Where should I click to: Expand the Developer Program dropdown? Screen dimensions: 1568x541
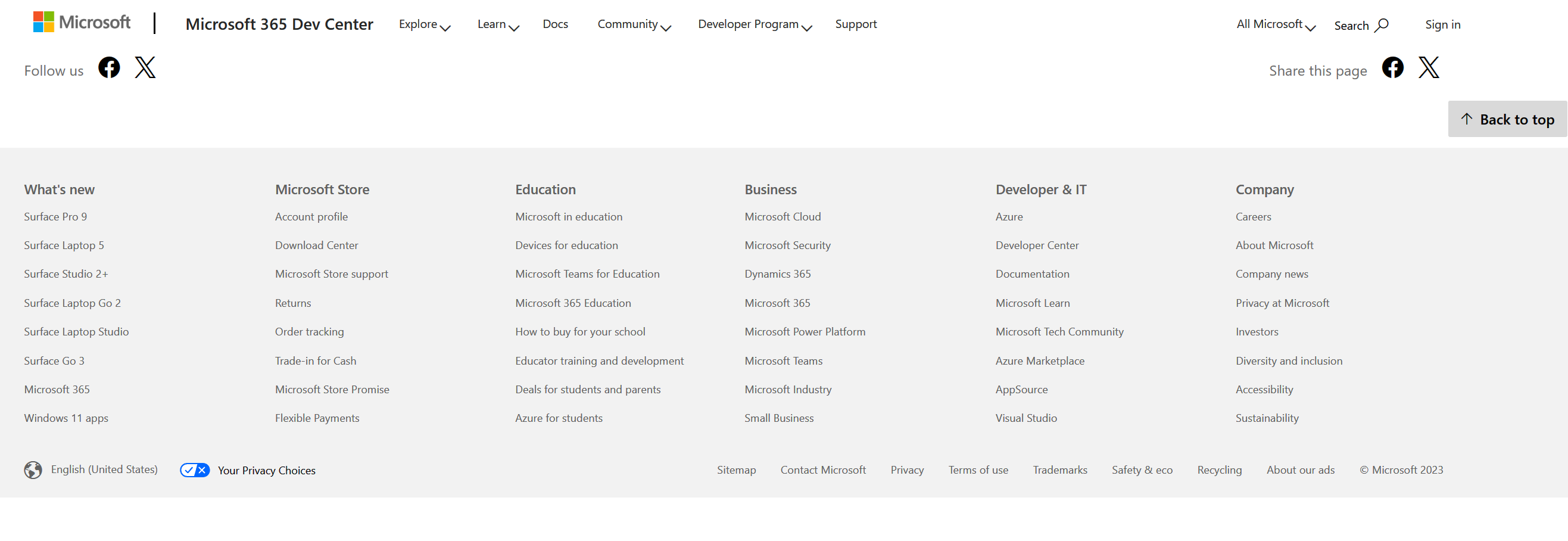click(755, 24)
